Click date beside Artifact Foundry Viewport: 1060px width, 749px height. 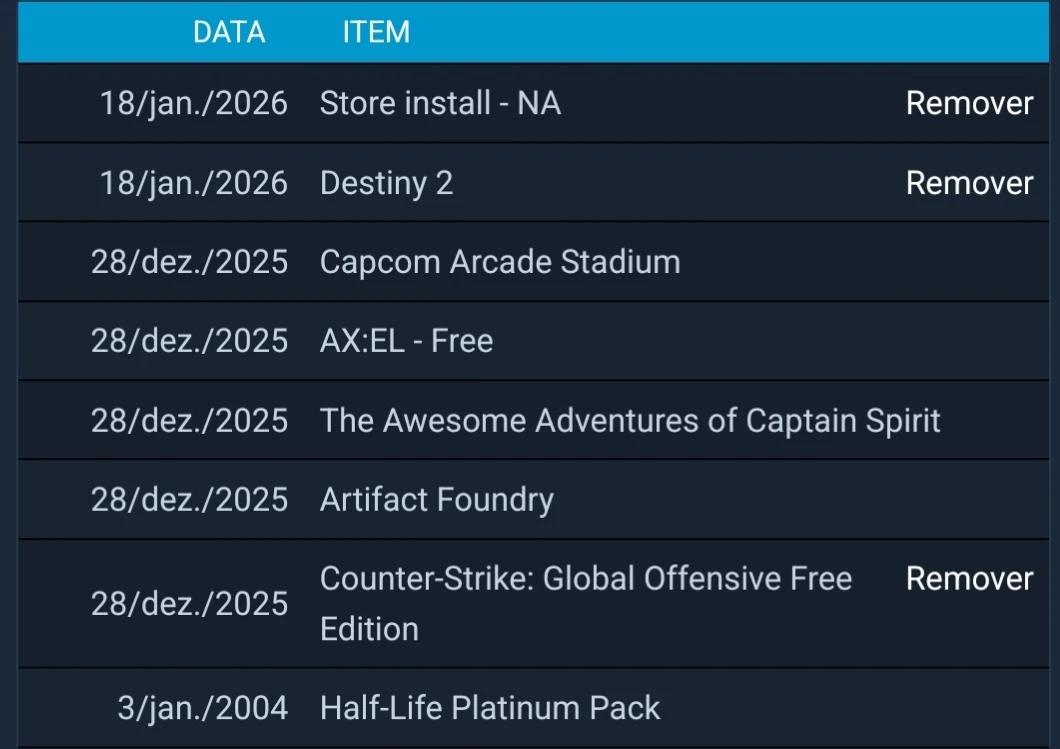coord(189,499)
